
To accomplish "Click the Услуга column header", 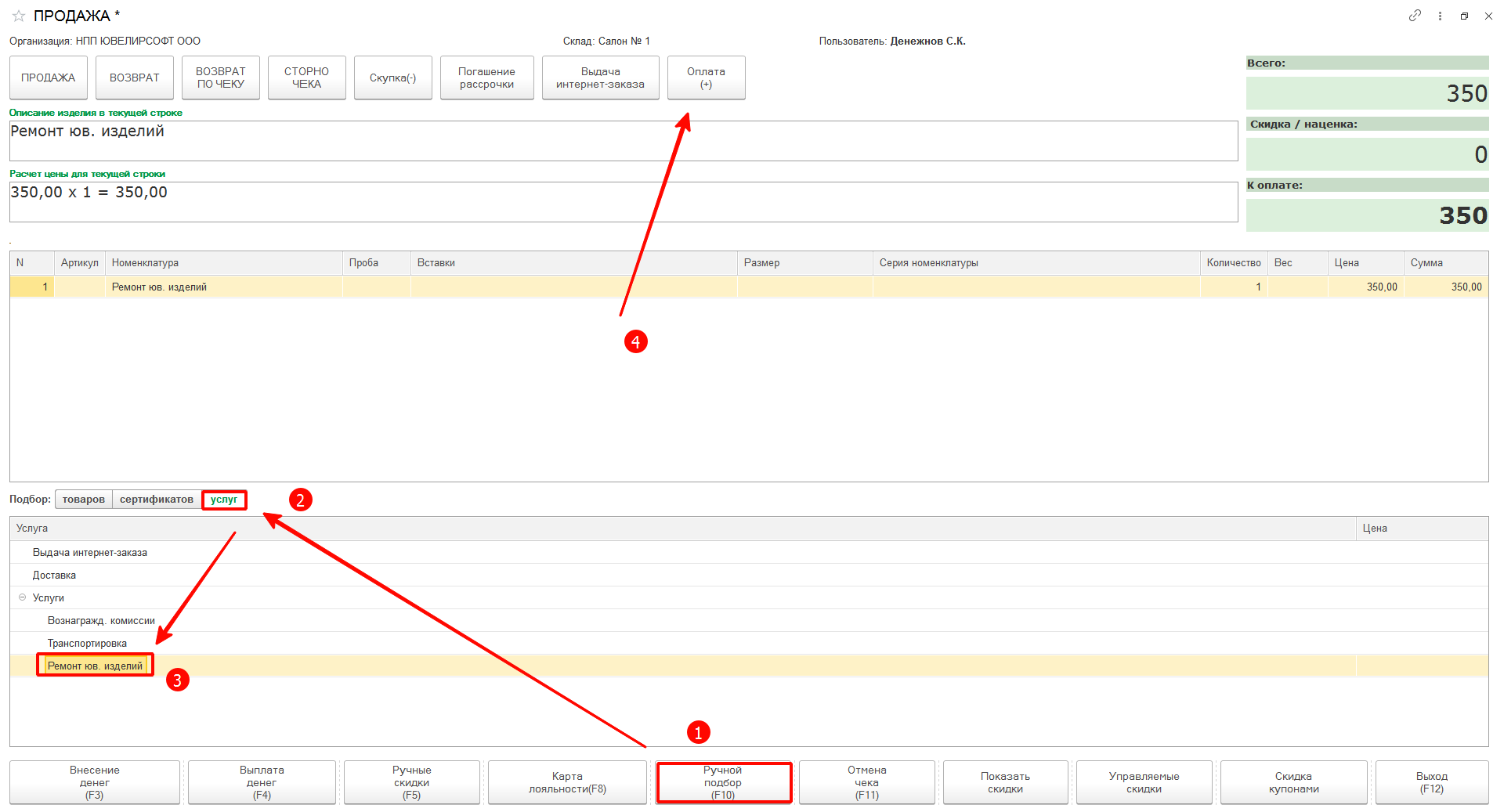I will coord(683,529).
